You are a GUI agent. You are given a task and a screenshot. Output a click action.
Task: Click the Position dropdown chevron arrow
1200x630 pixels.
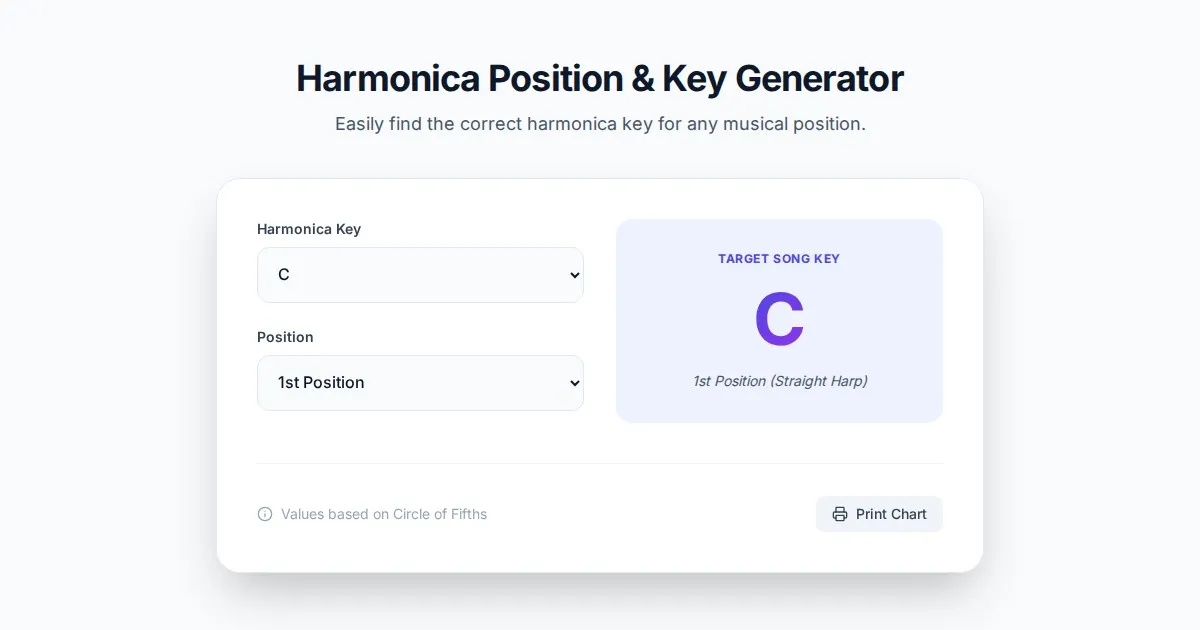[574, 383]
